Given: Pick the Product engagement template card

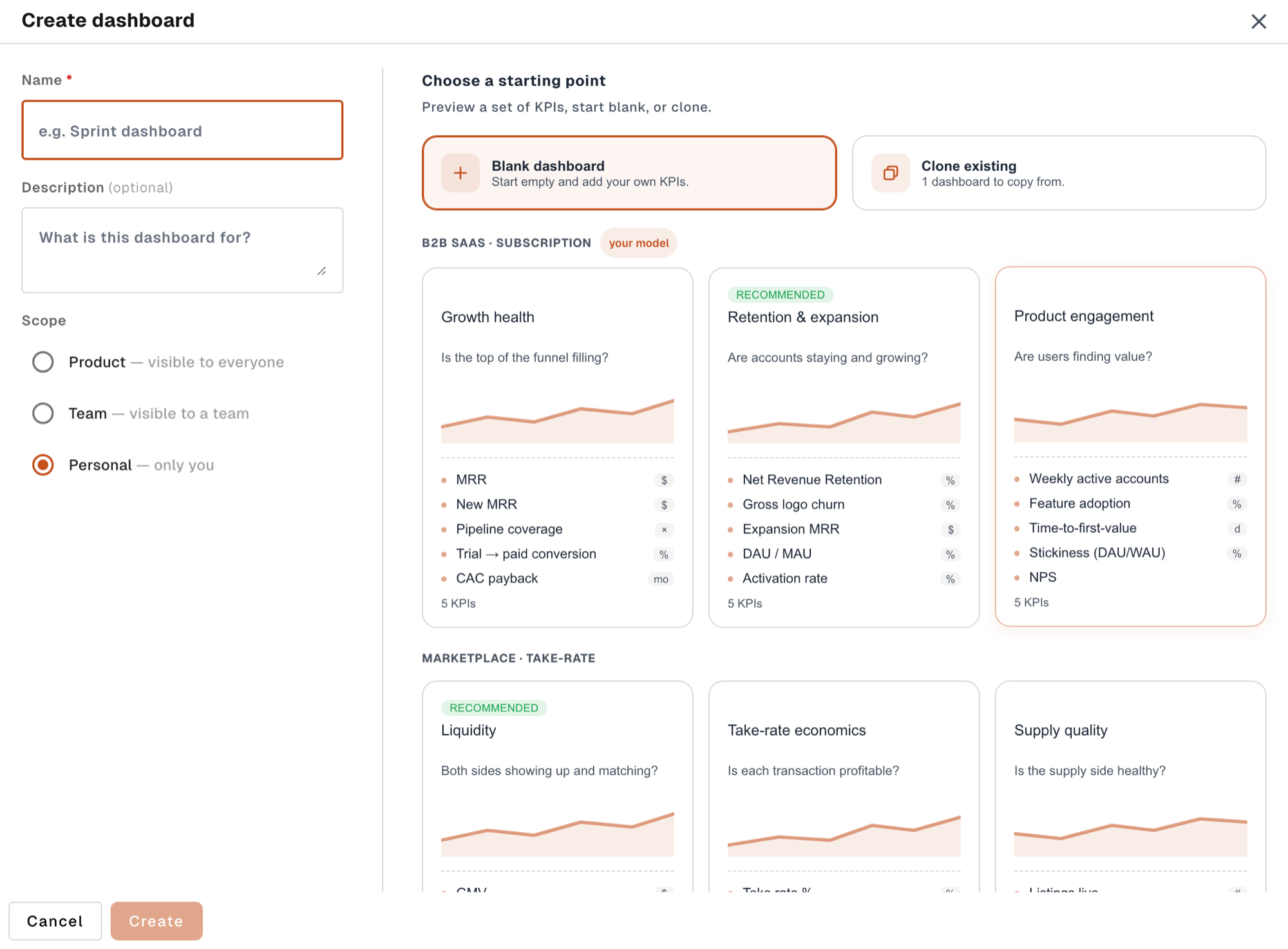Looking at the screenshot, I should click(x=1130, y=446).
